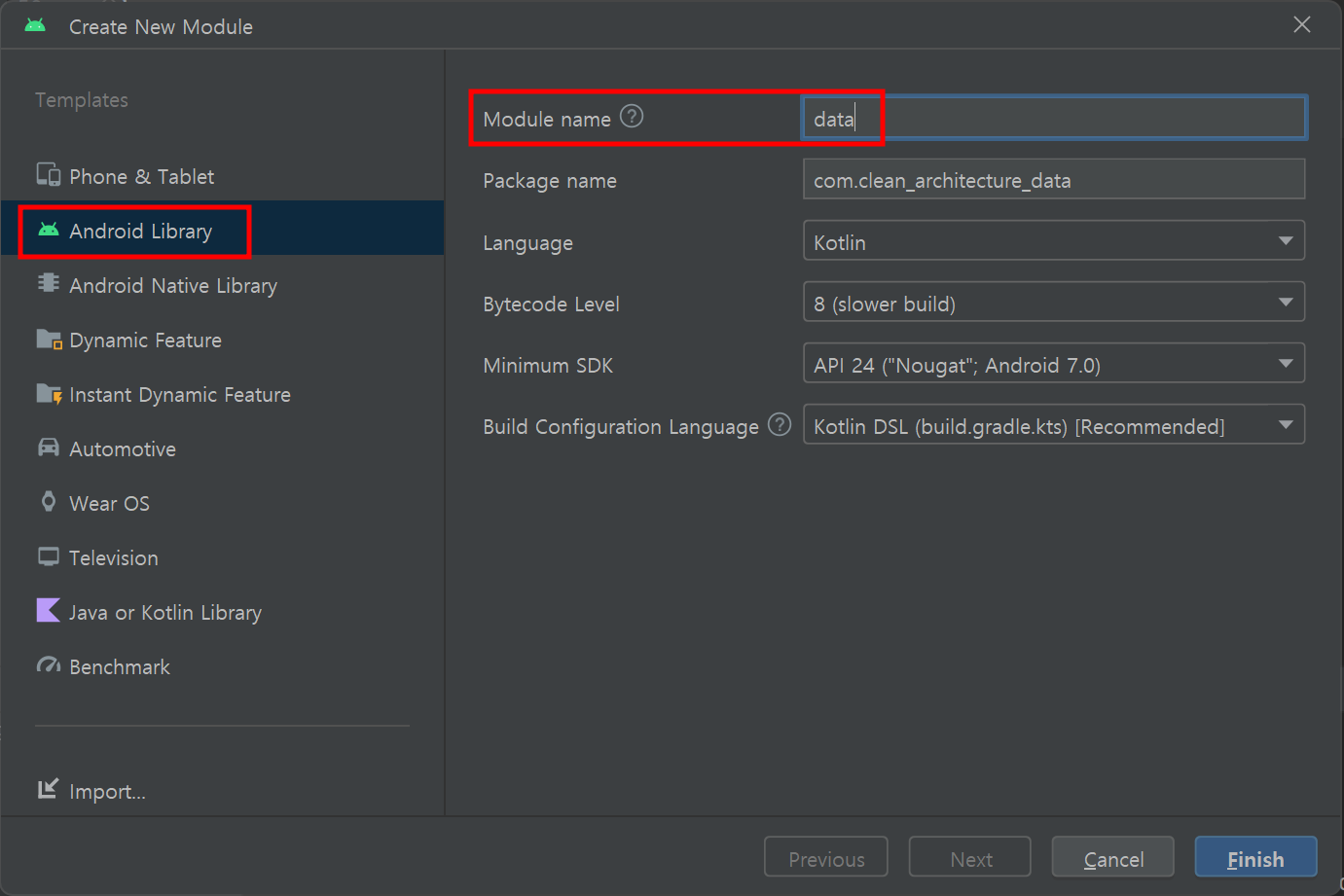Click the Bytecode Level label
This screenshot has height=896, width=1344.
point(551,304)
